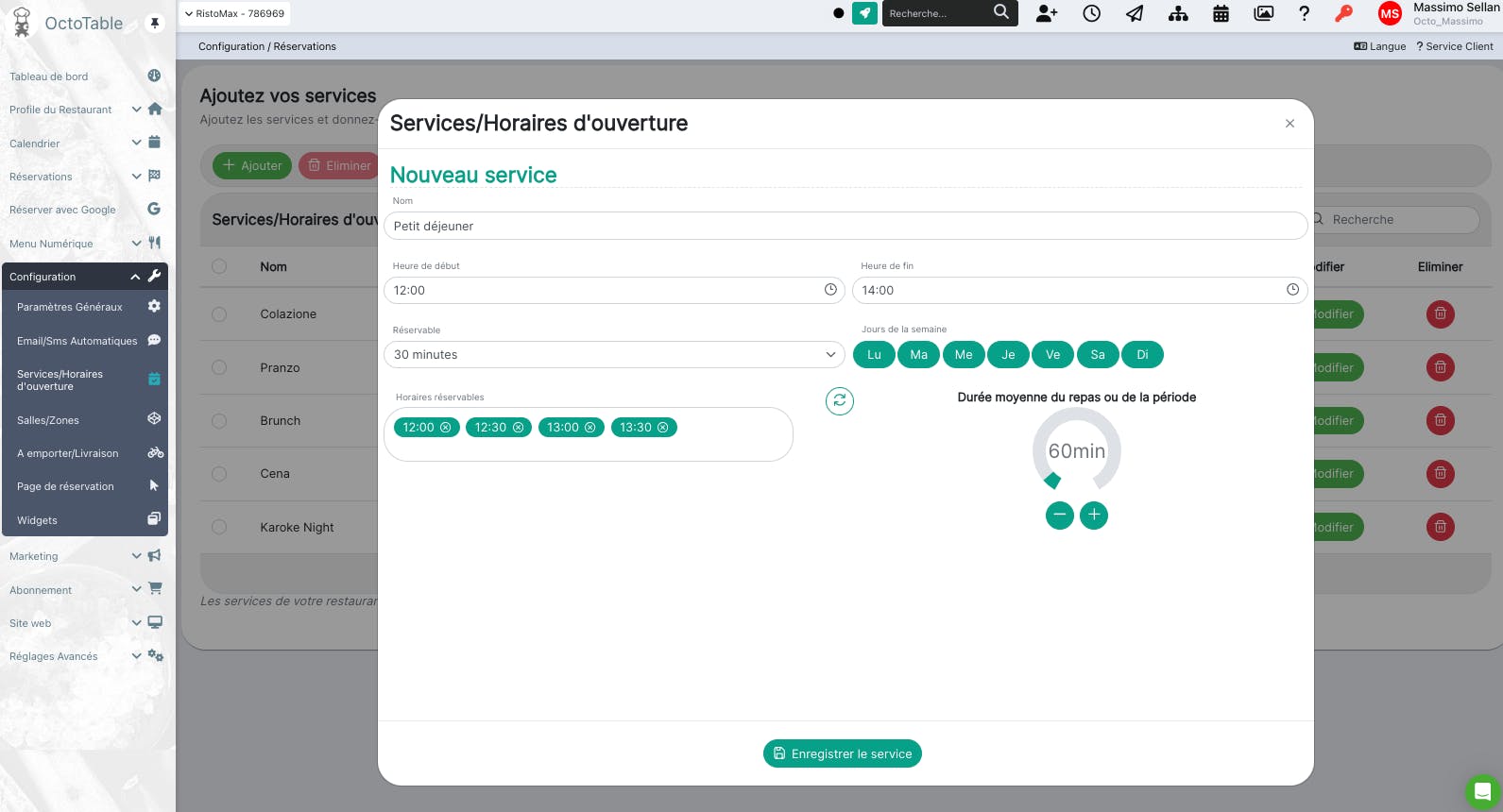Toggle Dimanche day button
1503x812 pixels.
coord(1142,355)
